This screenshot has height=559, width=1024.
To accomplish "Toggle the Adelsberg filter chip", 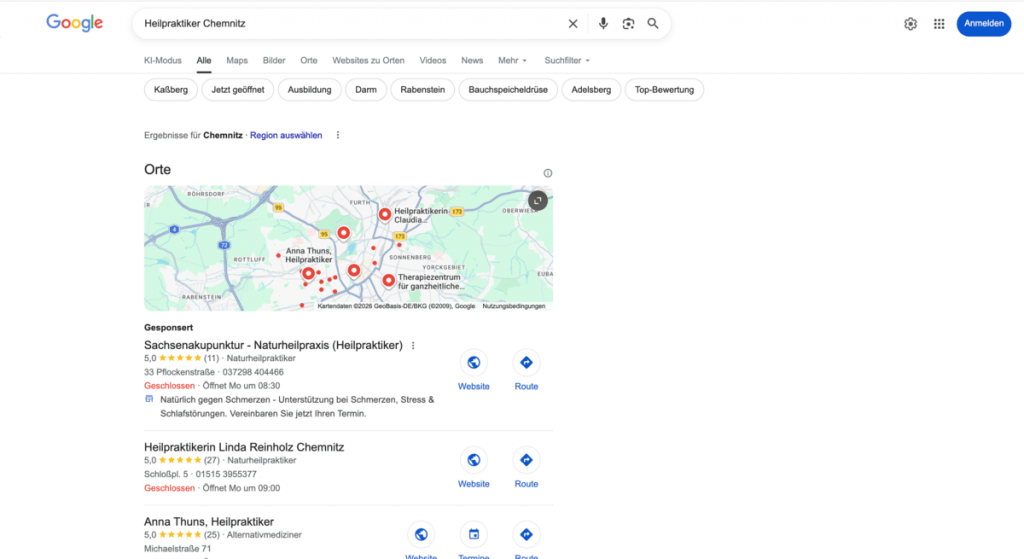I will 591,89.
